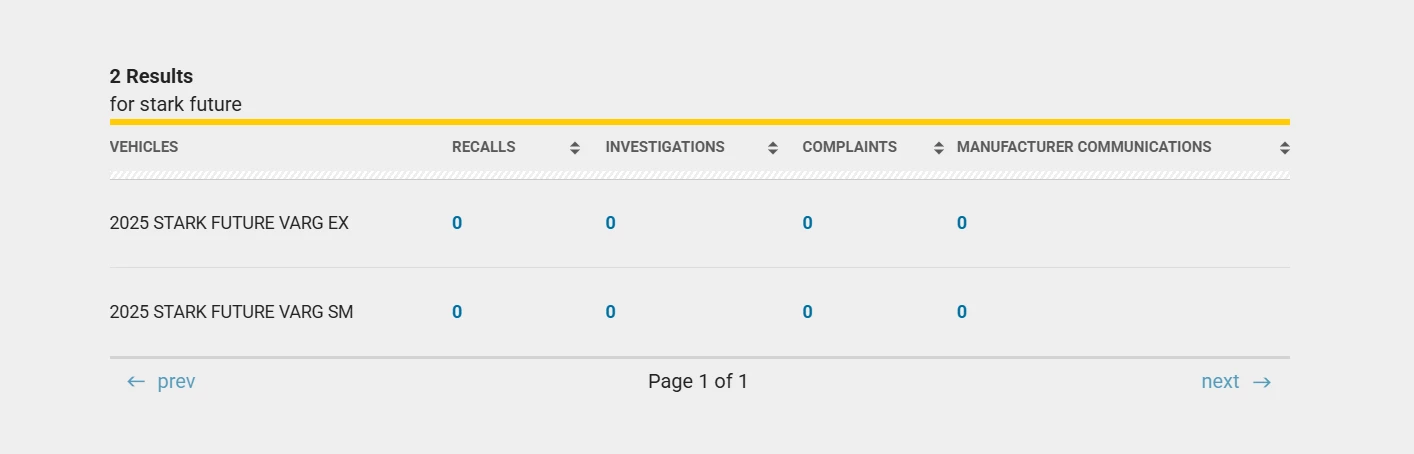Screen dimensions: 1414x454
Task: Open recalls count for Varg SM
Action: [x=457, y=312]
